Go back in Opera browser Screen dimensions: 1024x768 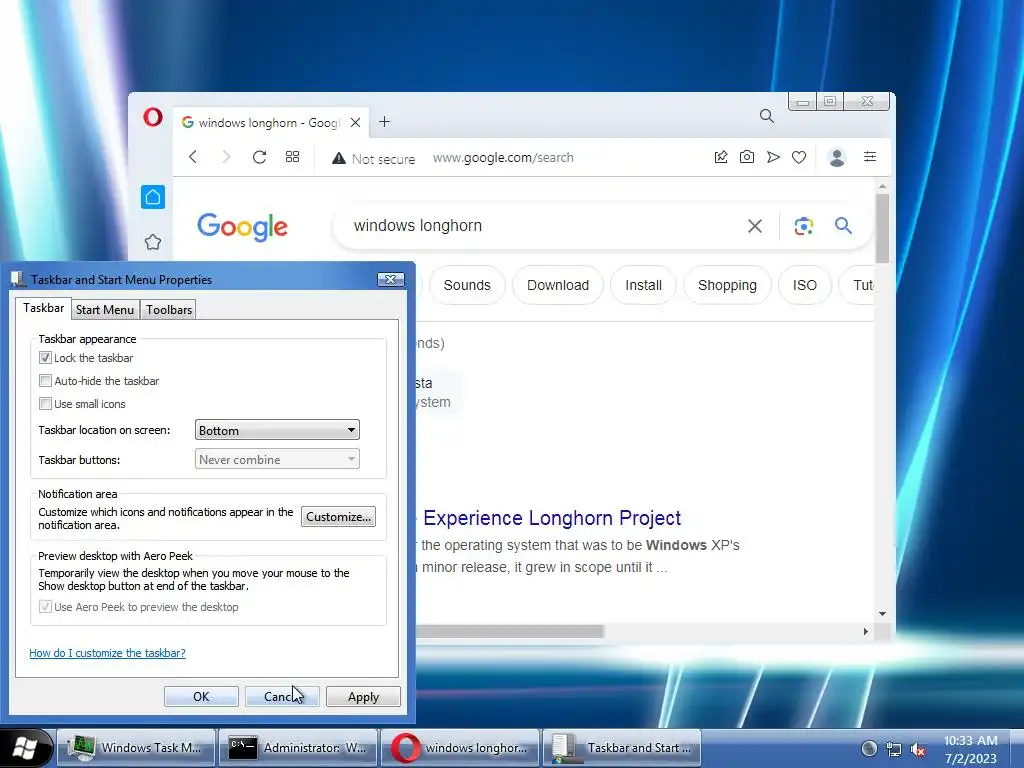click(193, 157)
